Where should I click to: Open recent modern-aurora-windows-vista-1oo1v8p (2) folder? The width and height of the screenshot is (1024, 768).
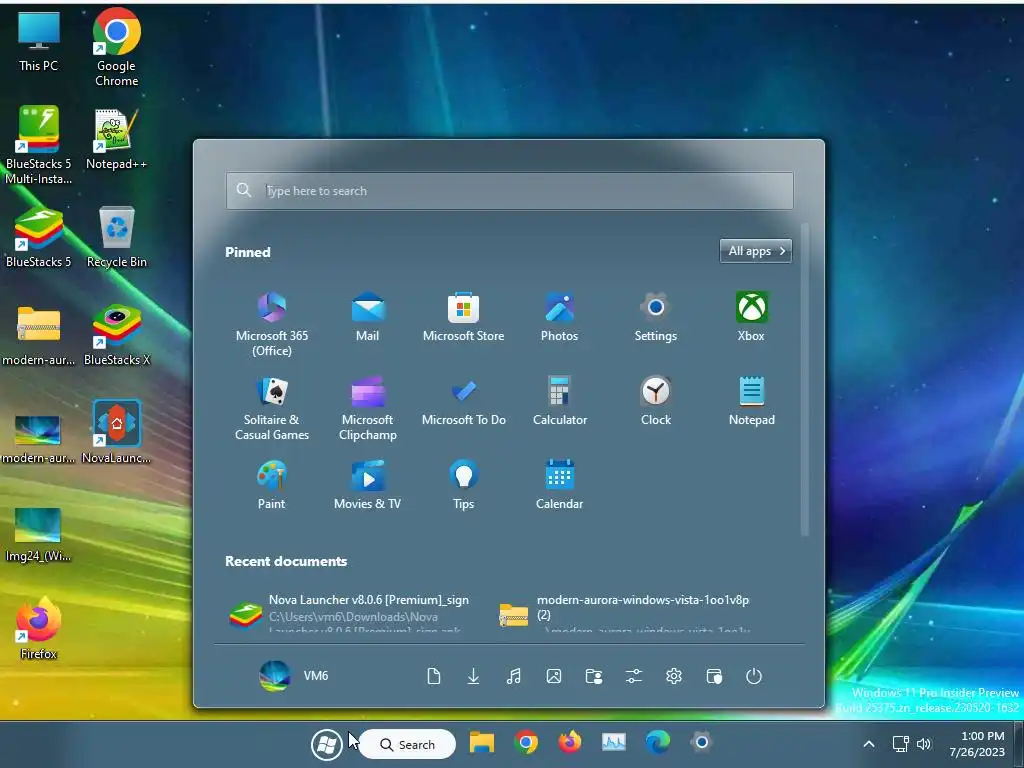[627, 612]
